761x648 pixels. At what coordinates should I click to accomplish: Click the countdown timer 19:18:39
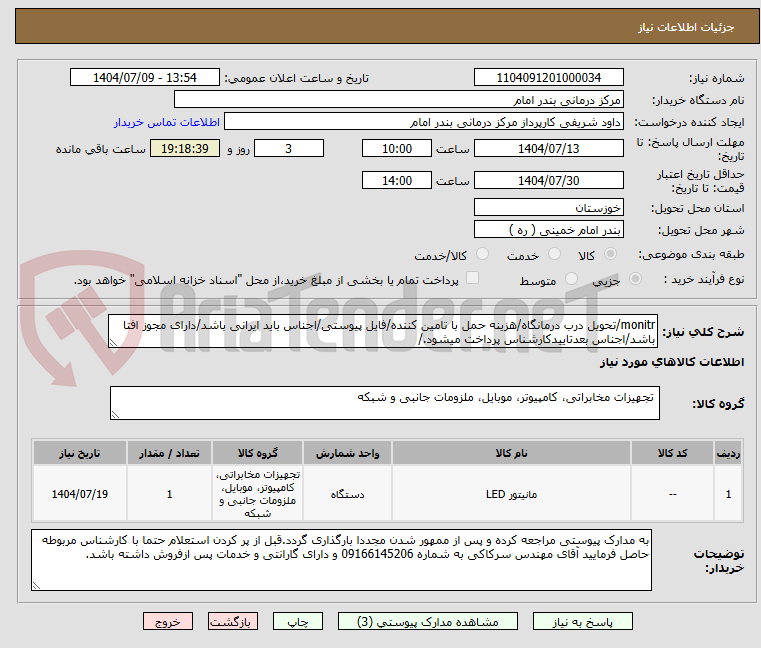[x=184, y=149]
